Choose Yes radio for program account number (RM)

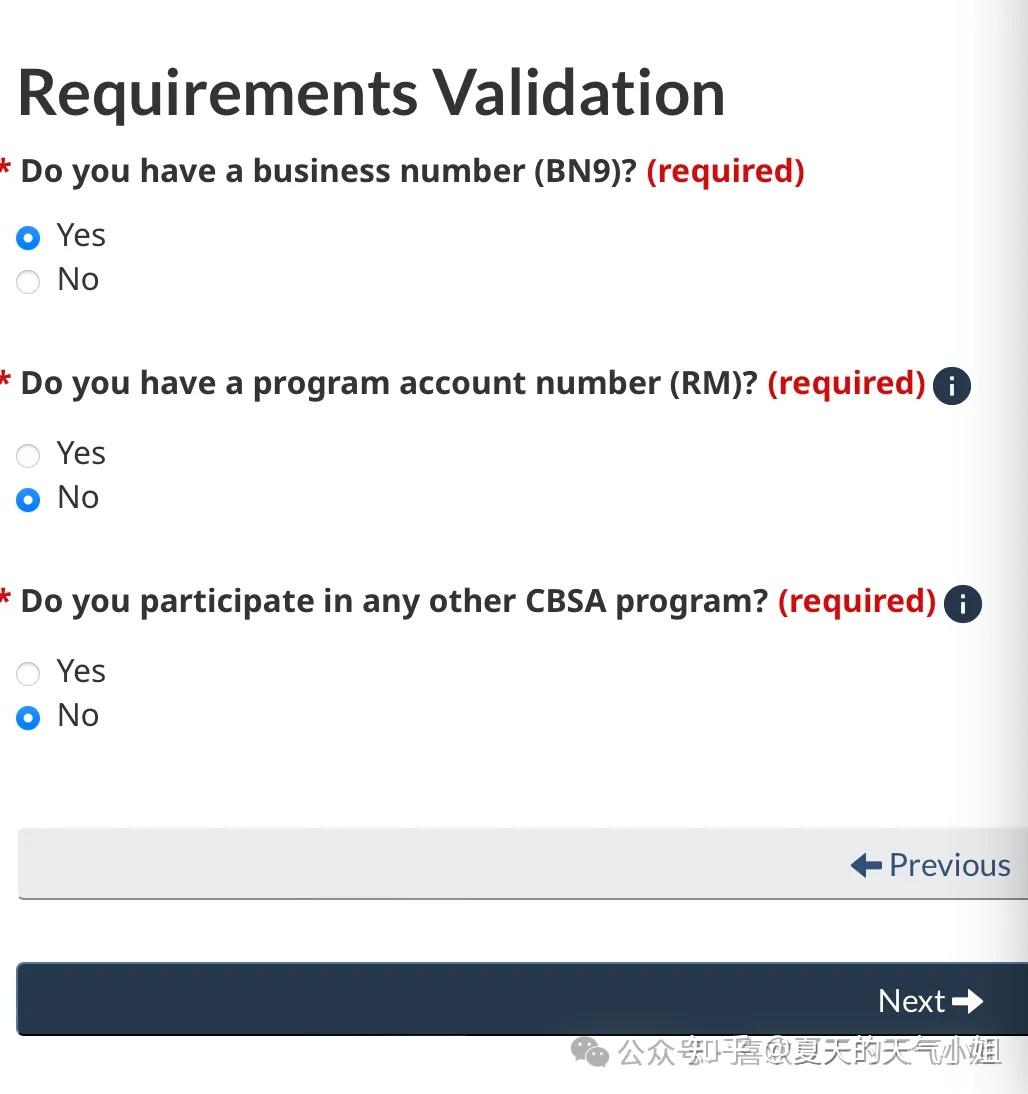(x=28, y=456)
